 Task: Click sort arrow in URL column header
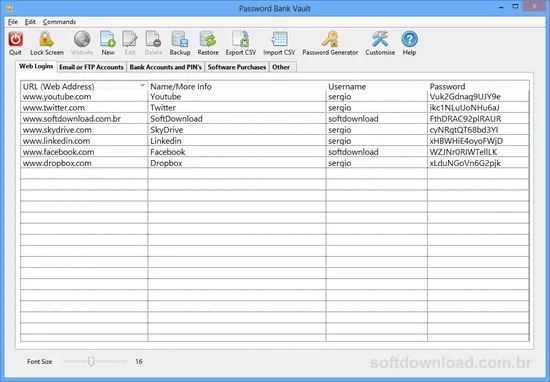coord(142,86)
